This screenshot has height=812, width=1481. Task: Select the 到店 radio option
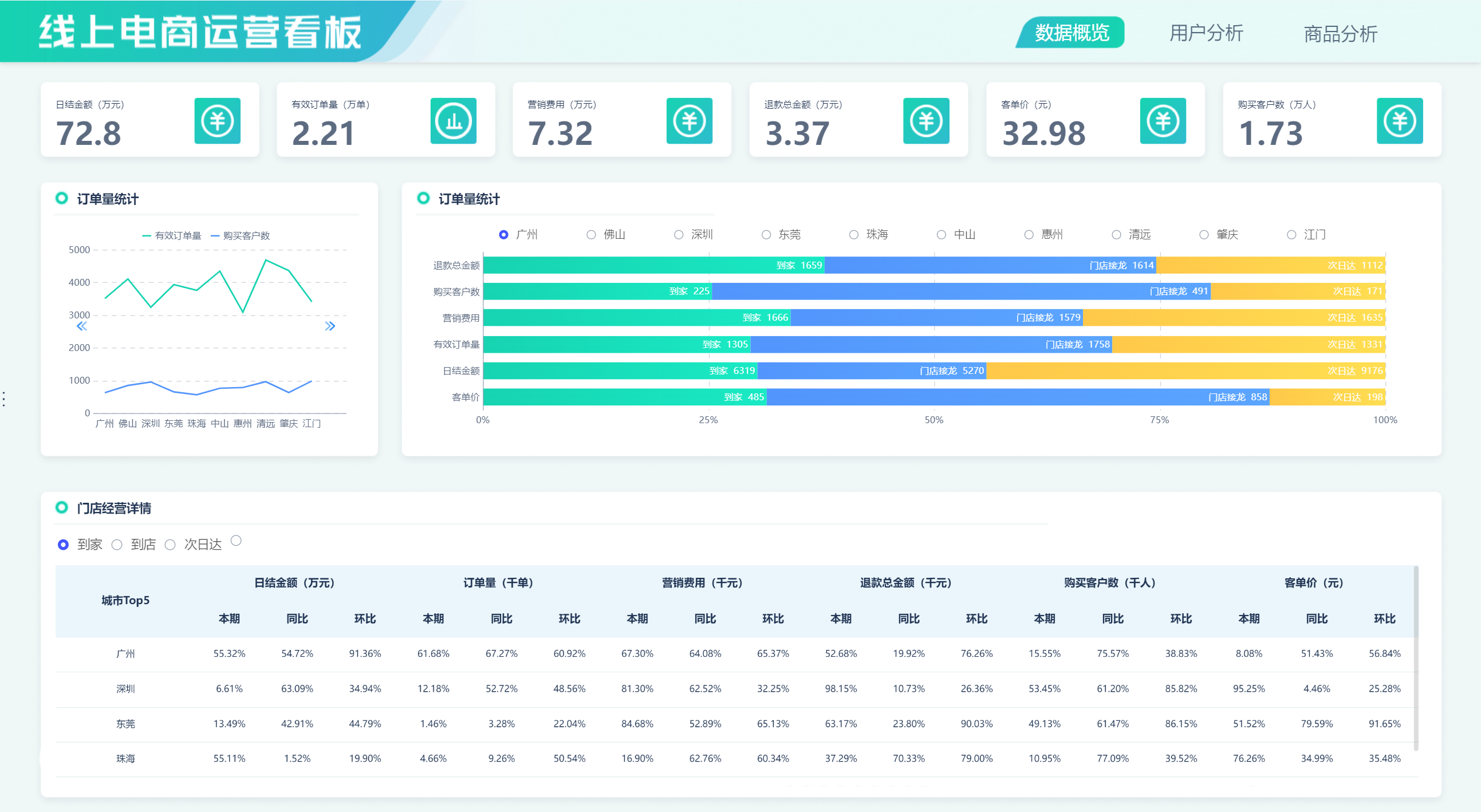[x=117, y=545]
